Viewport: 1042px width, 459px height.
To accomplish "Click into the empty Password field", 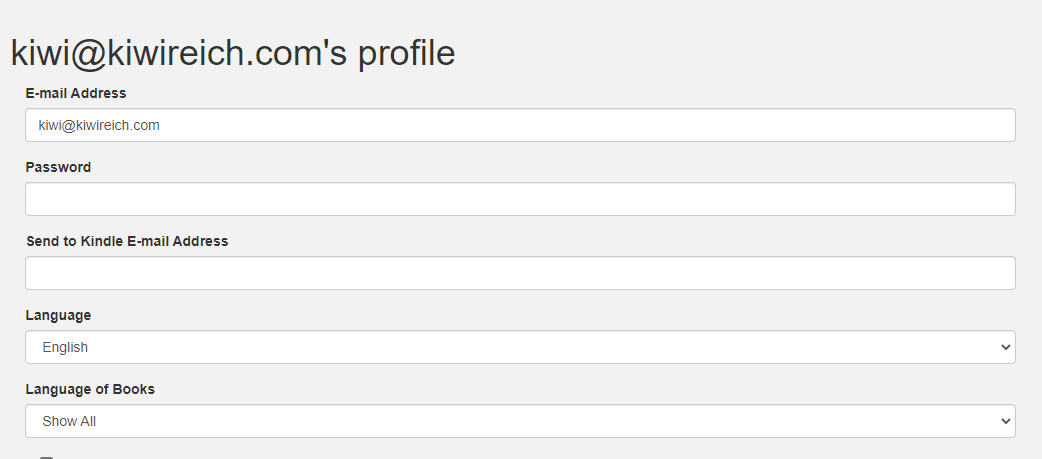I will (x=520, y=199).
